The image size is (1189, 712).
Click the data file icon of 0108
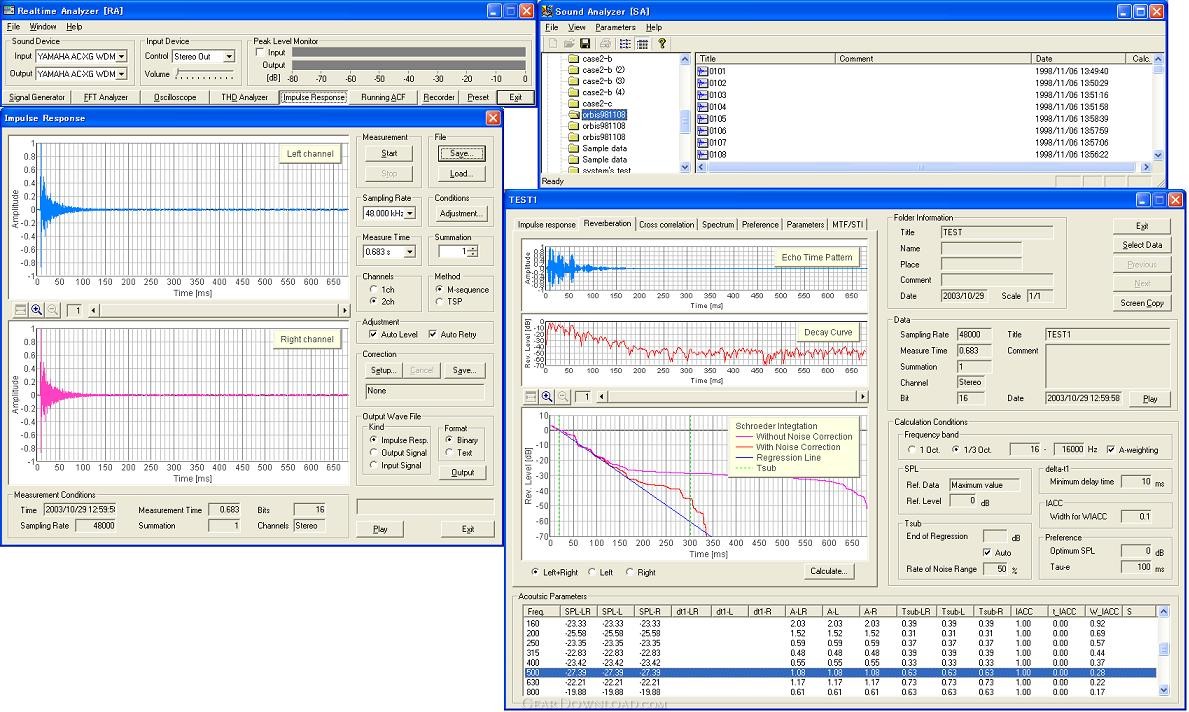(702, 155)
